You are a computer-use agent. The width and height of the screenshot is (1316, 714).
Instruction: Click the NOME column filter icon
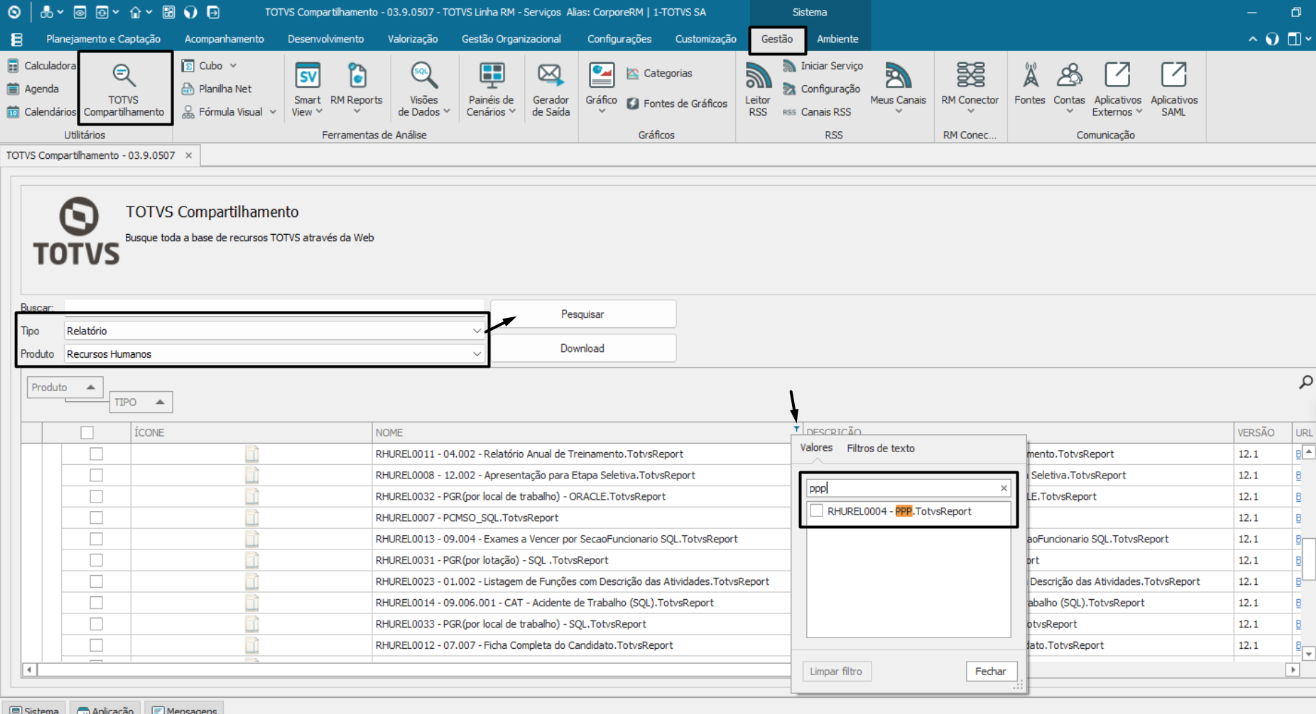pyautogui.click(x=795, y=430)
